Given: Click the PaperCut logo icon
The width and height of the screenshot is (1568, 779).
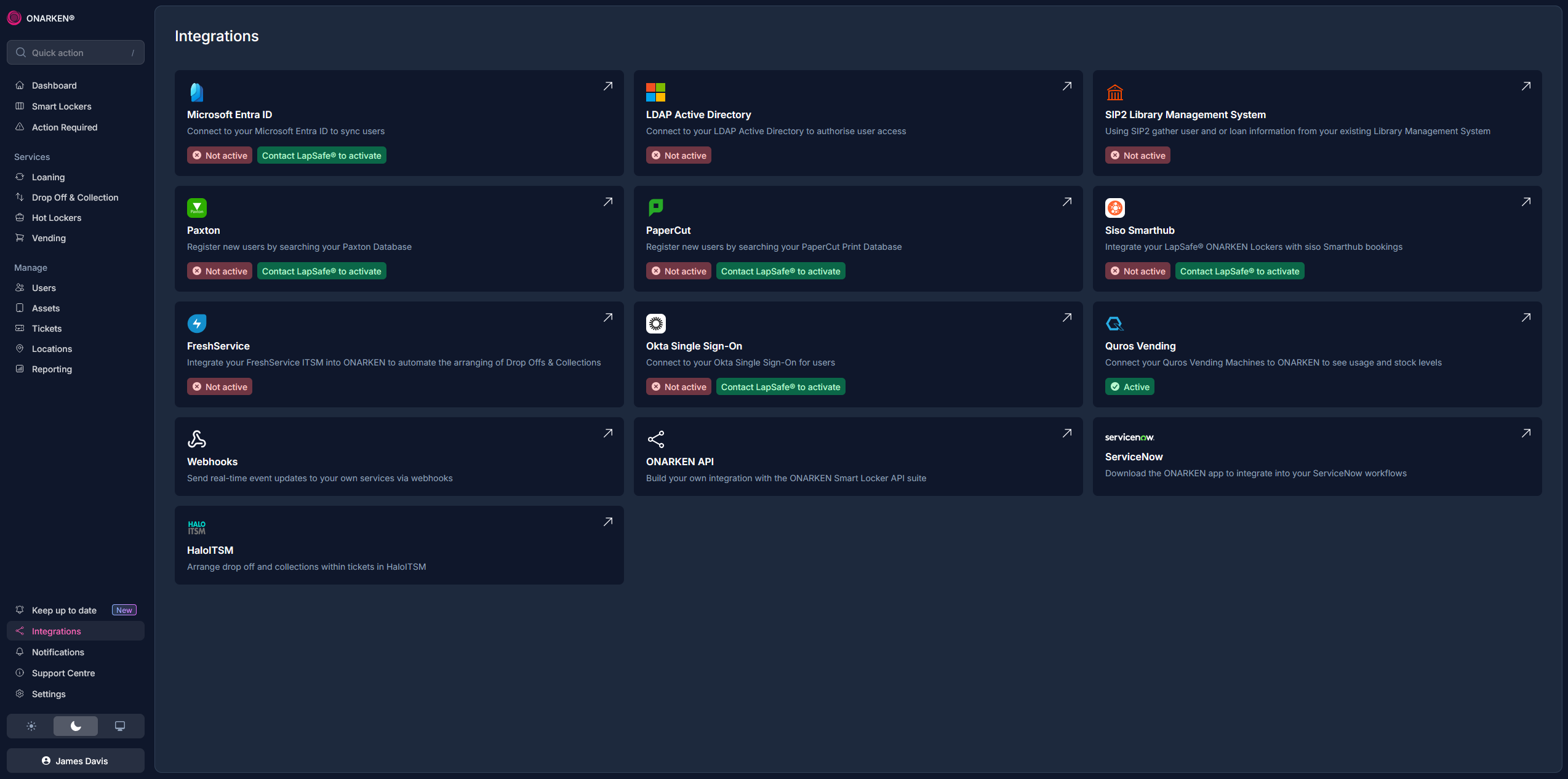Looking at the screenshot, I should (655, 208).
